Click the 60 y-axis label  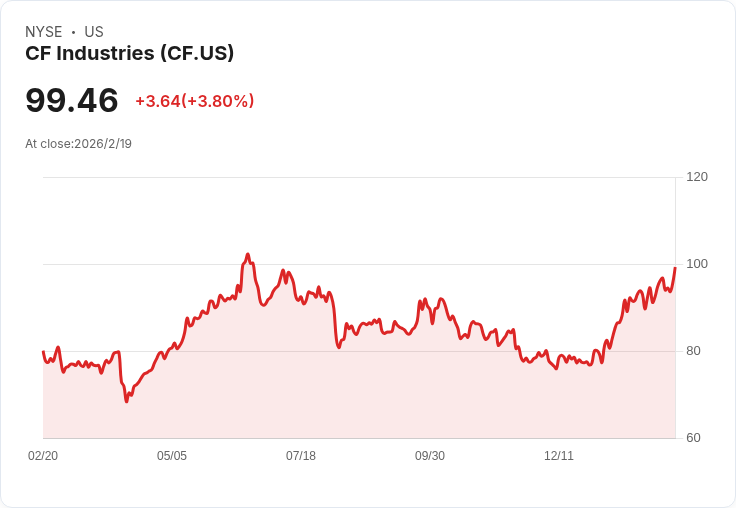pyautogui.click(x=693, y=438)
